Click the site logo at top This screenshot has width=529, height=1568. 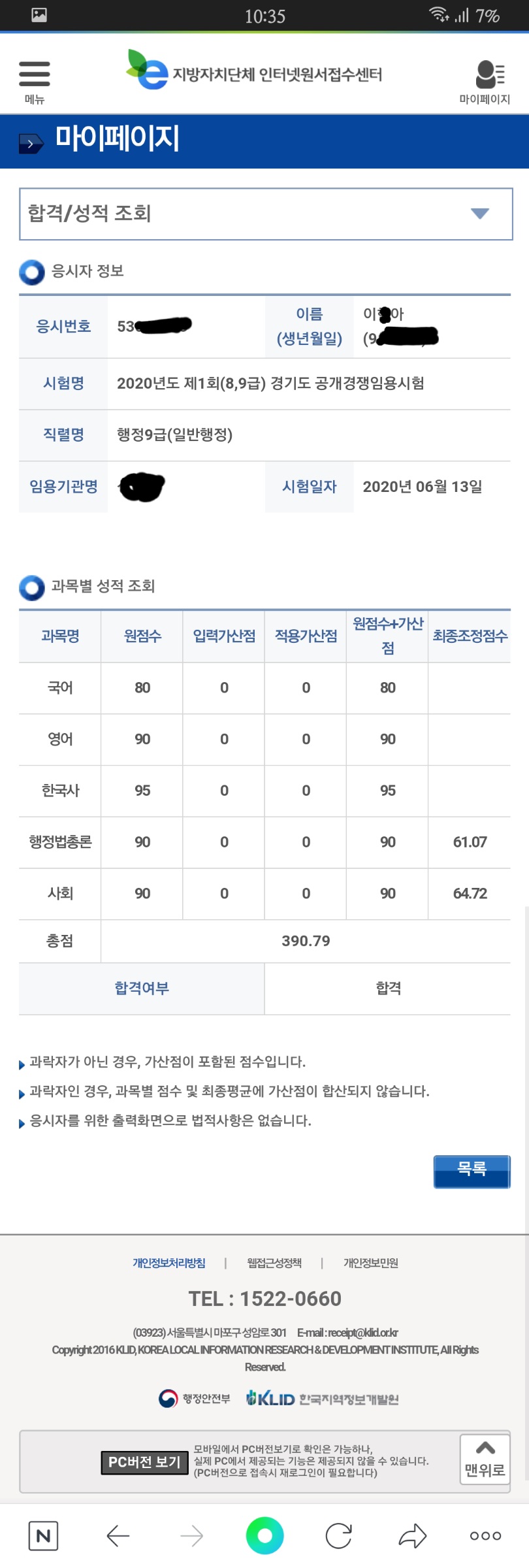254,71
